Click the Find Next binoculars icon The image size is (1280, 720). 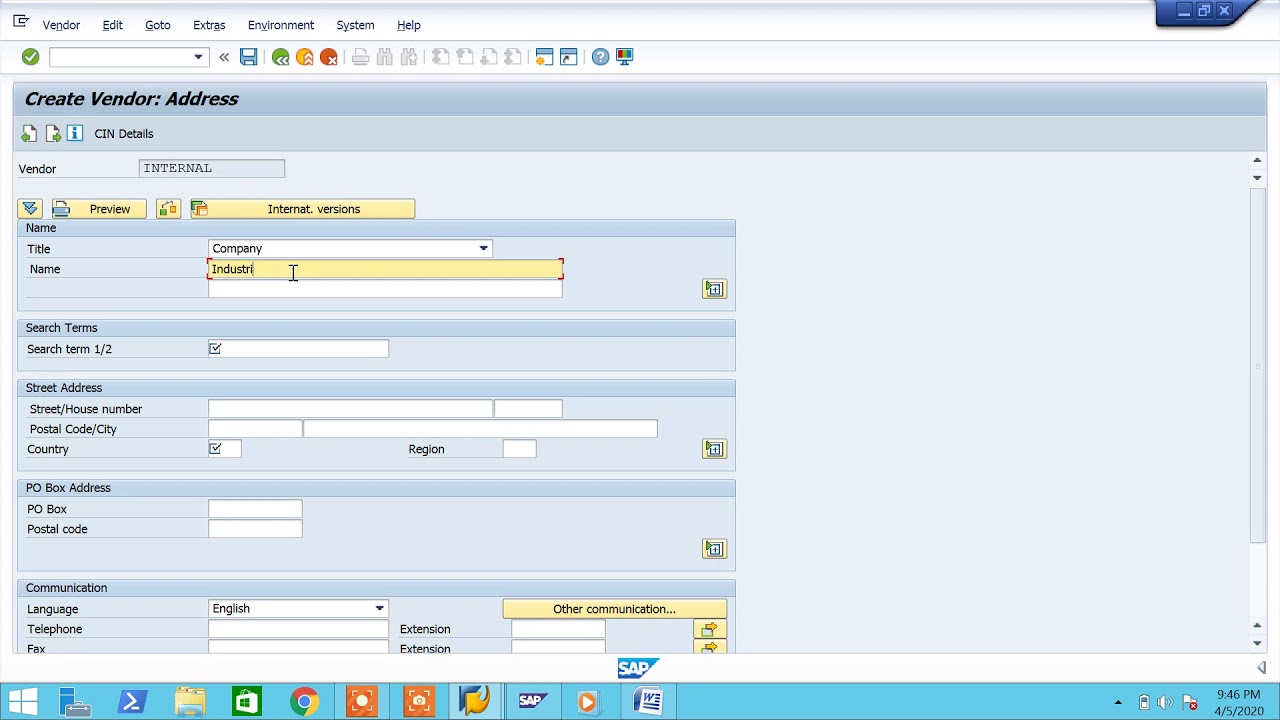(409, 57)
